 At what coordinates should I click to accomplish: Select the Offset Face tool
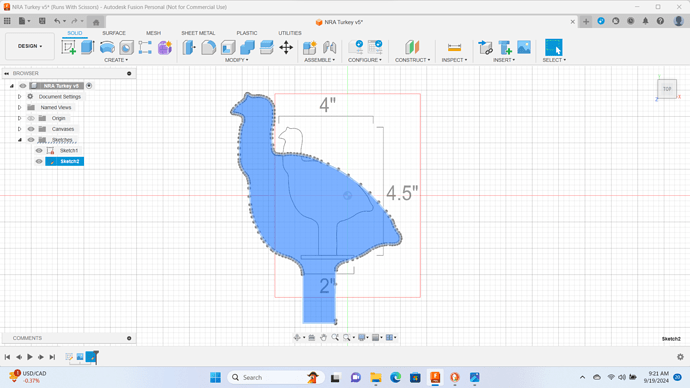tap(267, 47)
